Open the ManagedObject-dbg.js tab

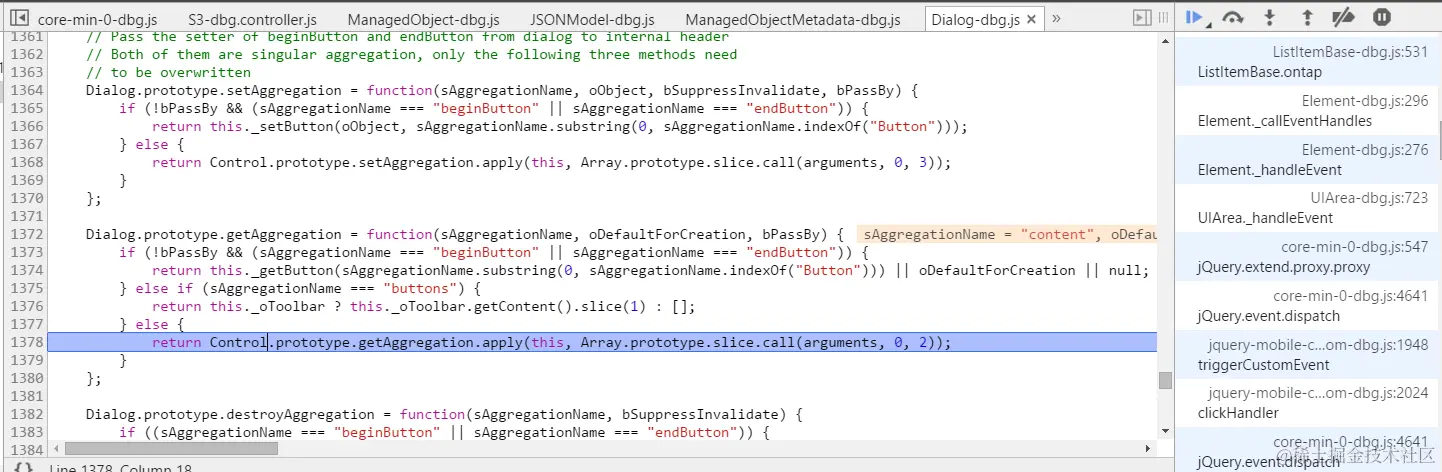click(424, 19)
